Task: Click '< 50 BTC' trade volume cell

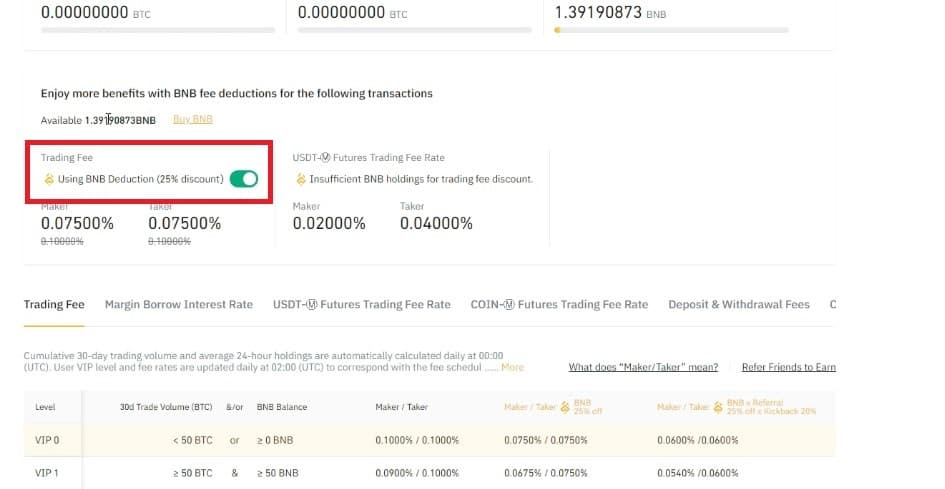Action: click(193, 440)
